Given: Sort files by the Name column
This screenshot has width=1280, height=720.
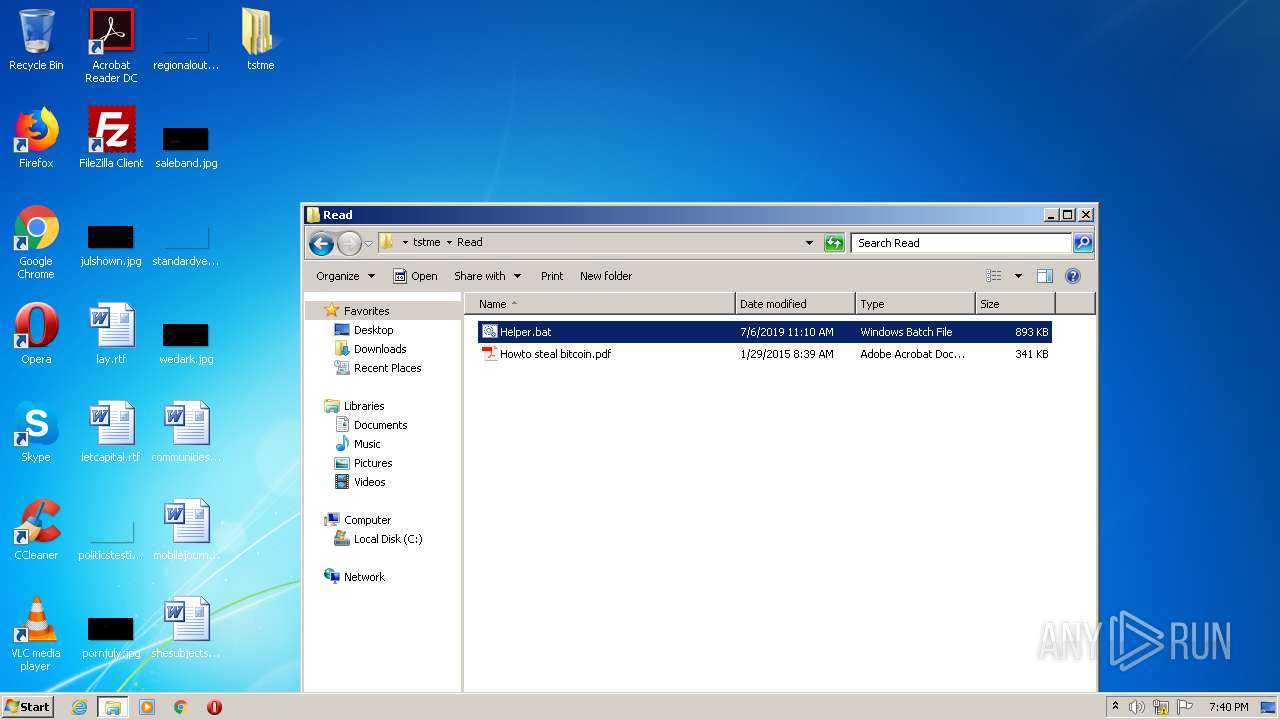Looking at the screenshot, I should (600, 304).
